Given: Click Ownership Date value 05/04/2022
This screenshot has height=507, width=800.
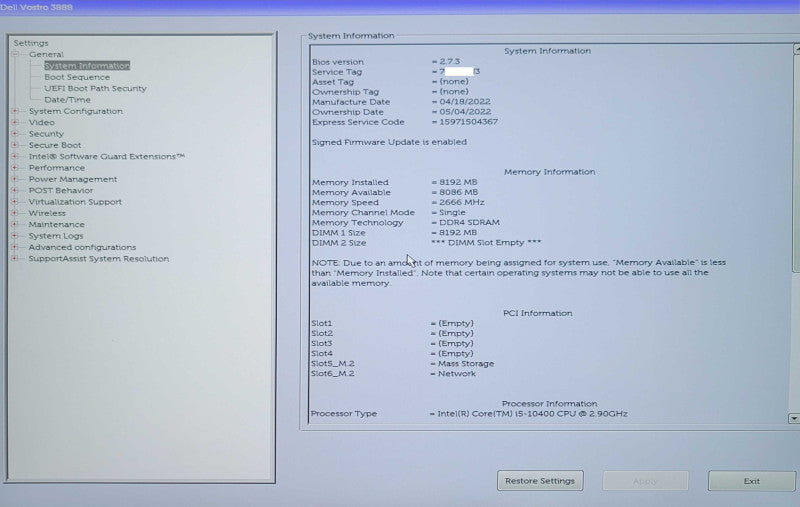Looking at the screenshot, I should (x=465, y=112).
